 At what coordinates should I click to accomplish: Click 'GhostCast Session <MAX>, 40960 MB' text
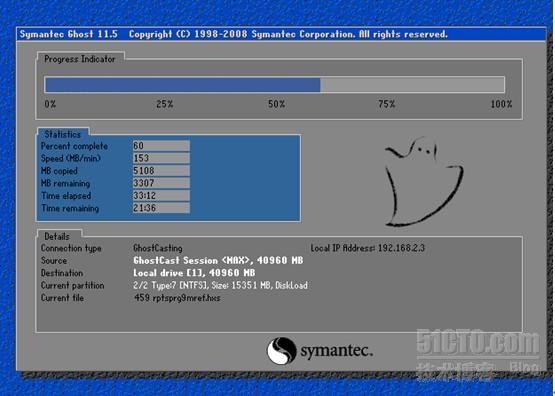click(x=218, y=260)
